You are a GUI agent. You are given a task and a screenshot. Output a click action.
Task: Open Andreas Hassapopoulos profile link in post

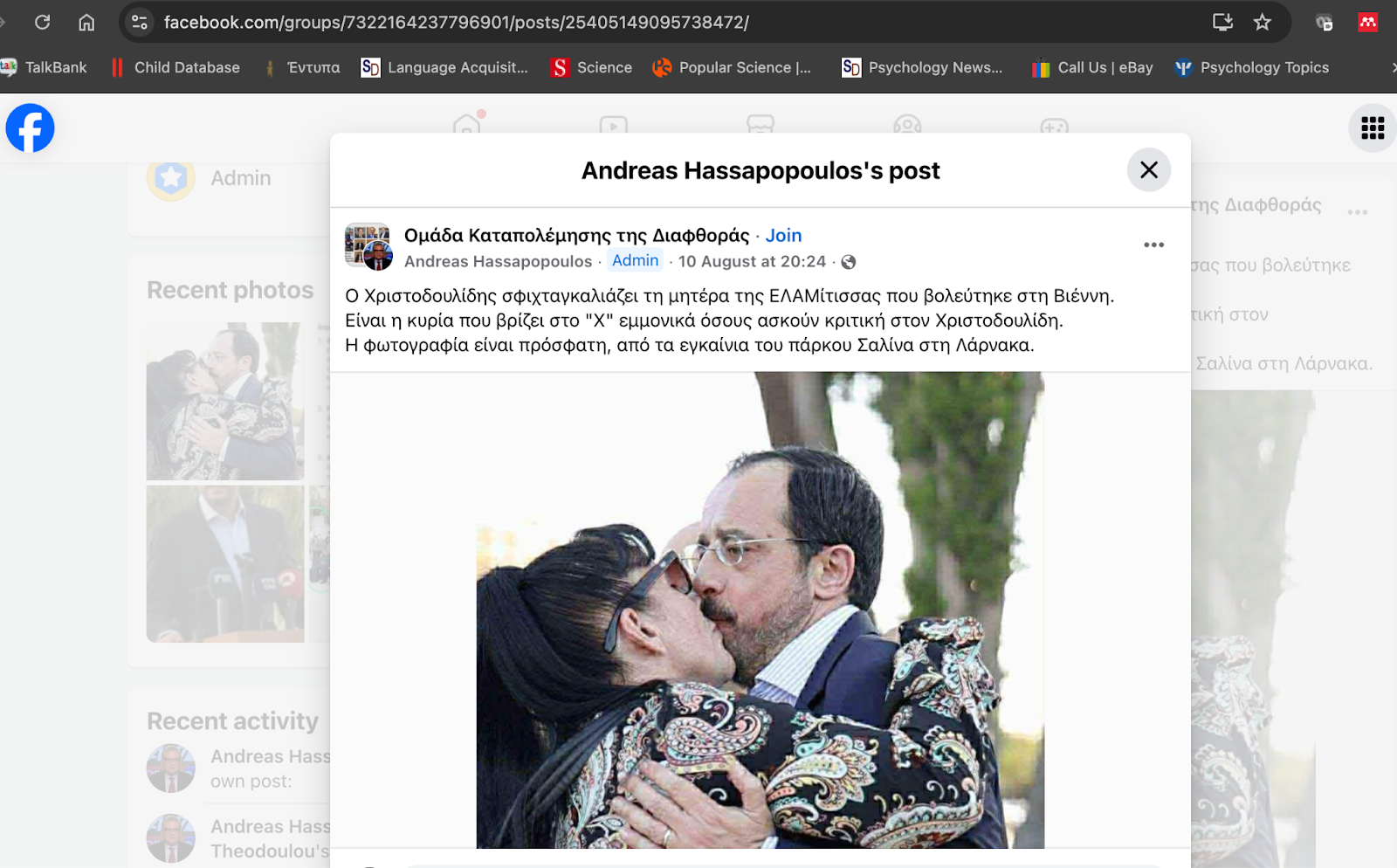tap(498, 261)
